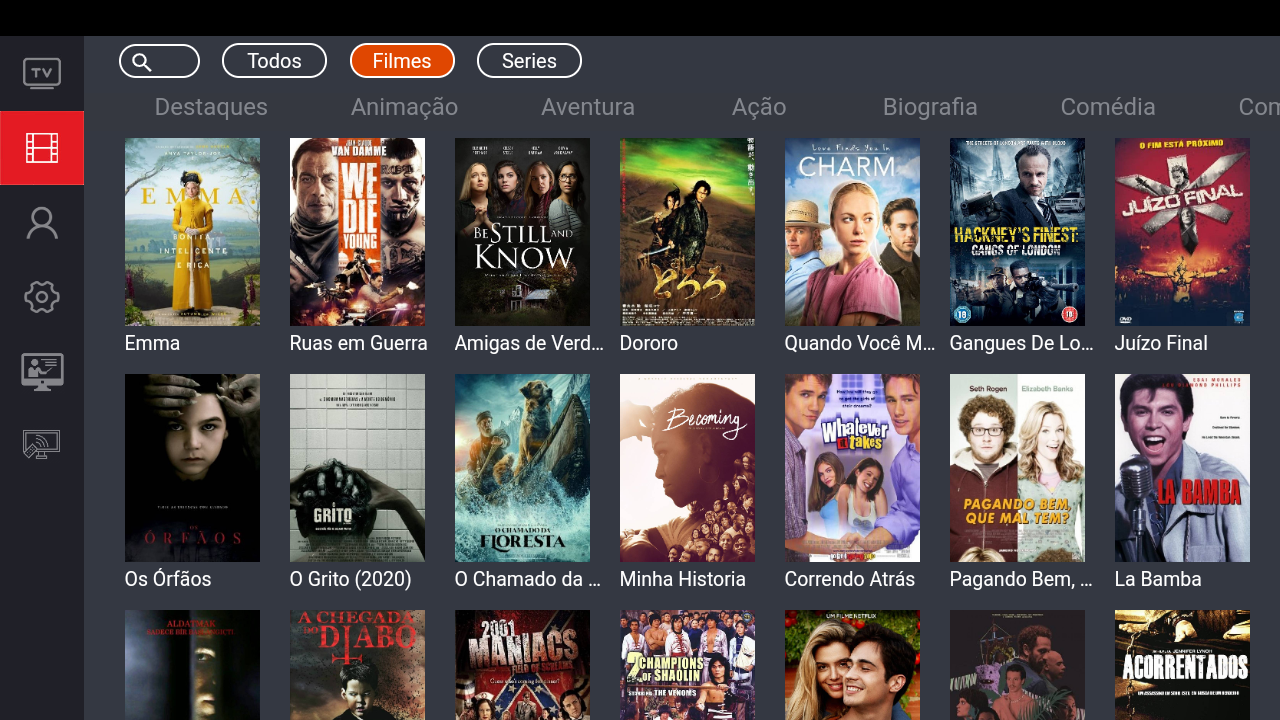
Task: Select the movies film-strip sidebar icon
Action: click(42, 148)
